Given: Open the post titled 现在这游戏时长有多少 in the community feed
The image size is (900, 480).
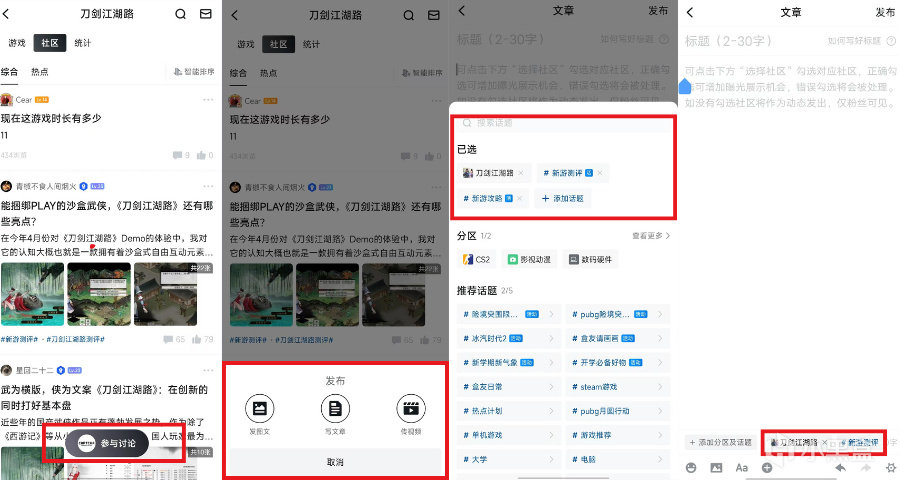Looking at the screenshot, I should pyautogui.click(x=51, y=118).
